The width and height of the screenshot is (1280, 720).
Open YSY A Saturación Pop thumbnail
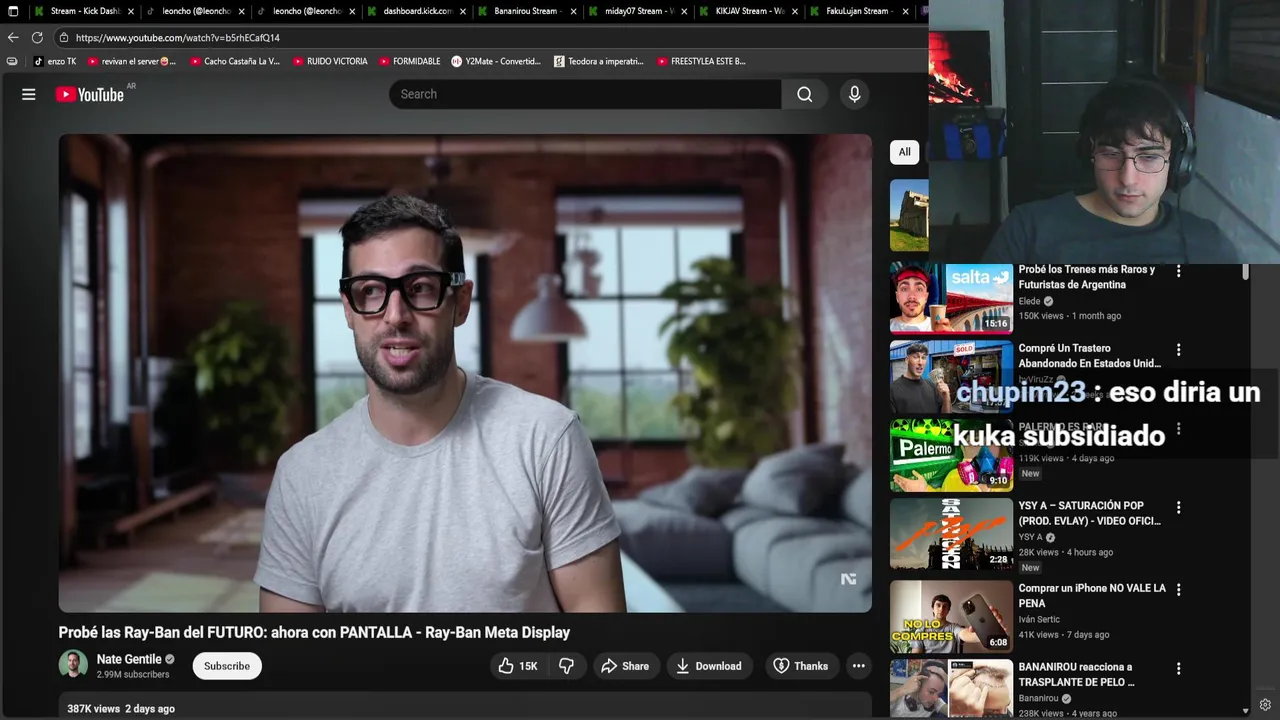coord(951,534)
